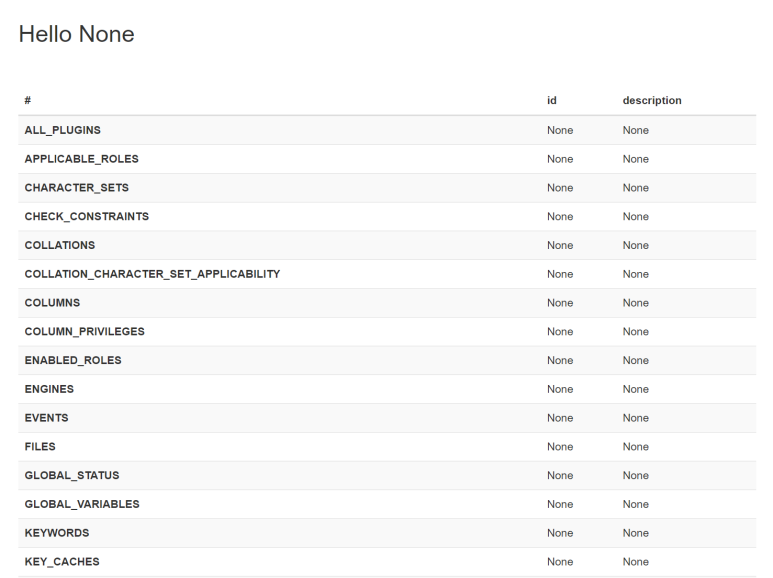773x578 pixels.
Task: Select the ENGINES row name
Action: (49, 389)
